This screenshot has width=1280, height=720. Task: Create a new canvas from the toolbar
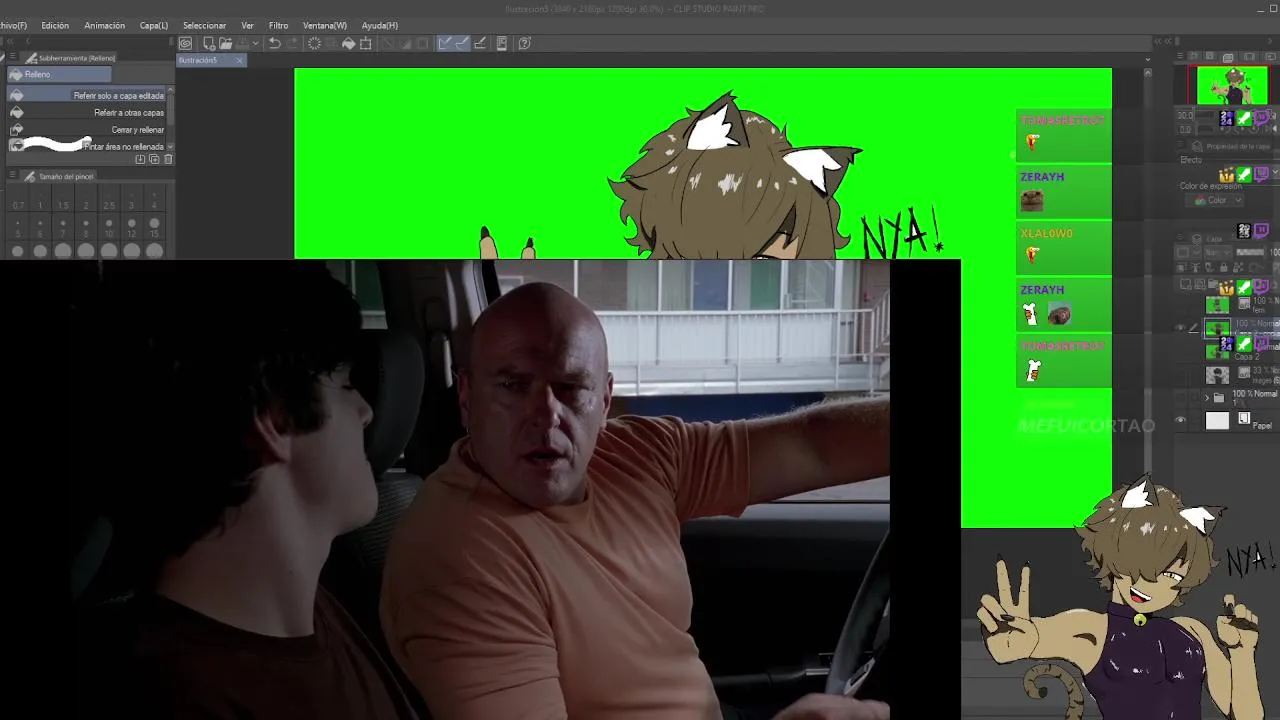(x=209, y=43)
